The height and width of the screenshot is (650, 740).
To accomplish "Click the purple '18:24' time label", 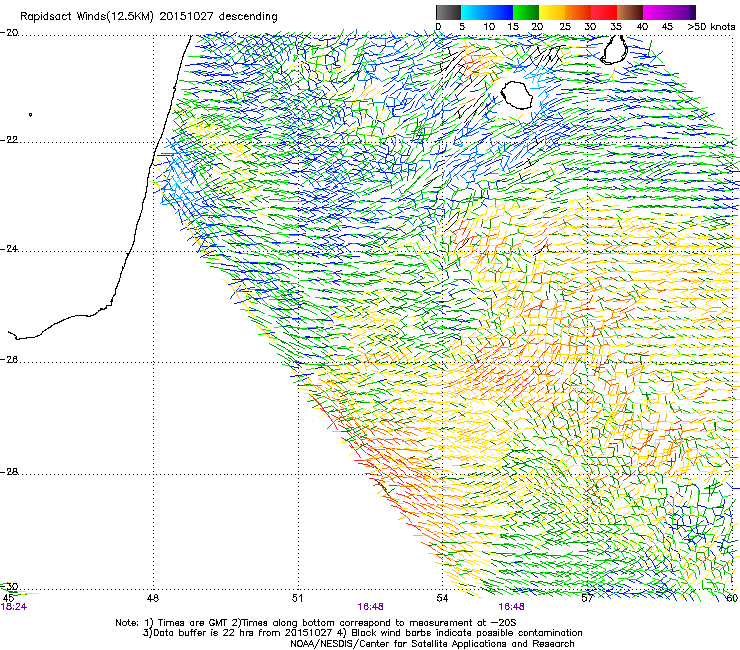I will 13,607.
